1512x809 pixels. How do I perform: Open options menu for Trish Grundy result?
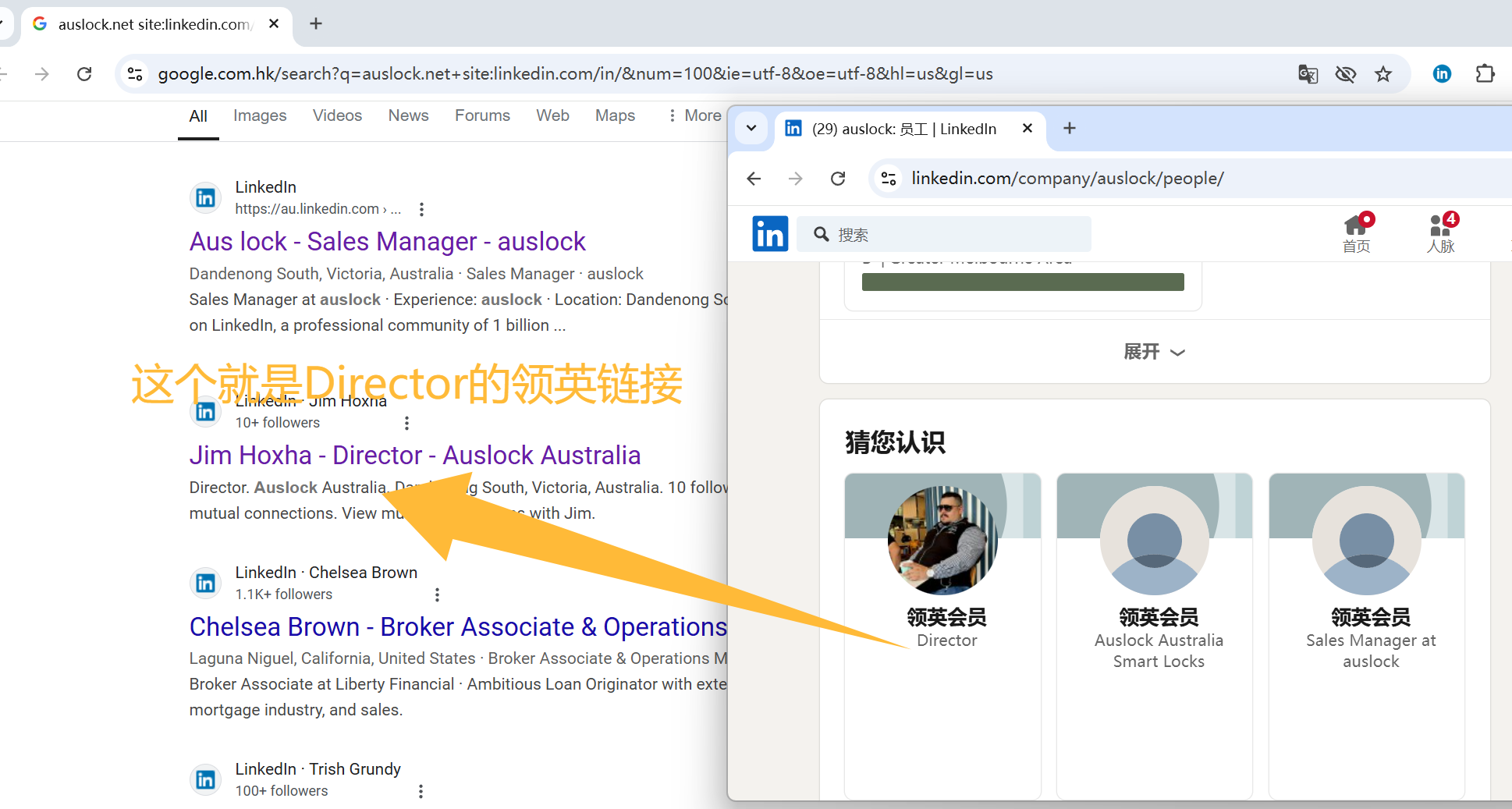point(421,791)
